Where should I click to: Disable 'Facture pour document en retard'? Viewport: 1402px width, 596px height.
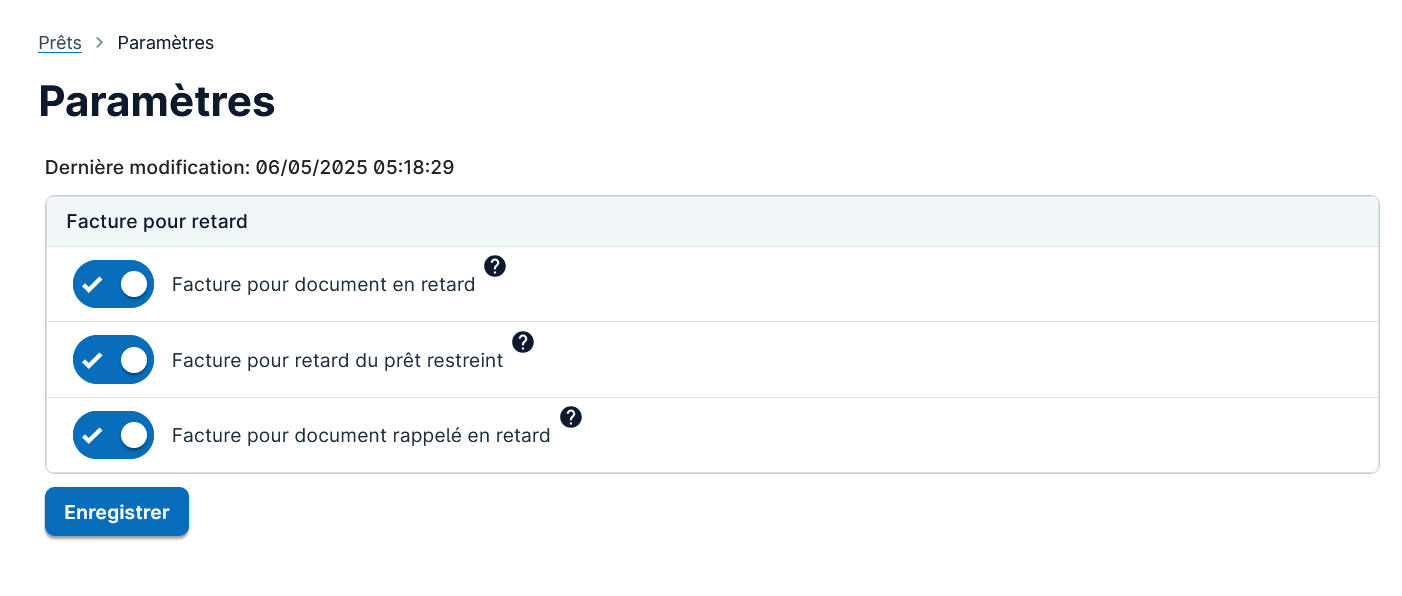click(113, 284)
